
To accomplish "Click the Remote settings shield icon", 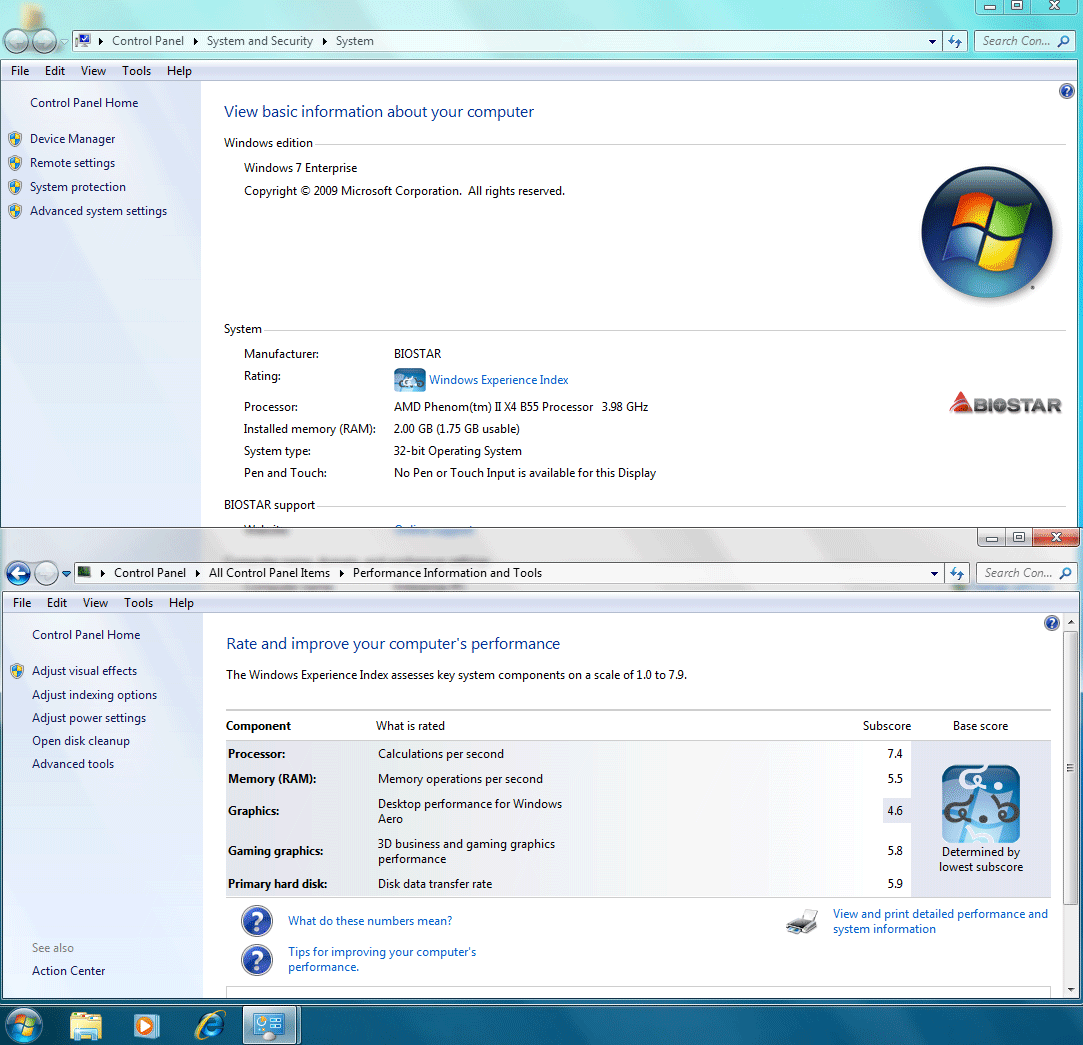I will click(x=15, y=163).
